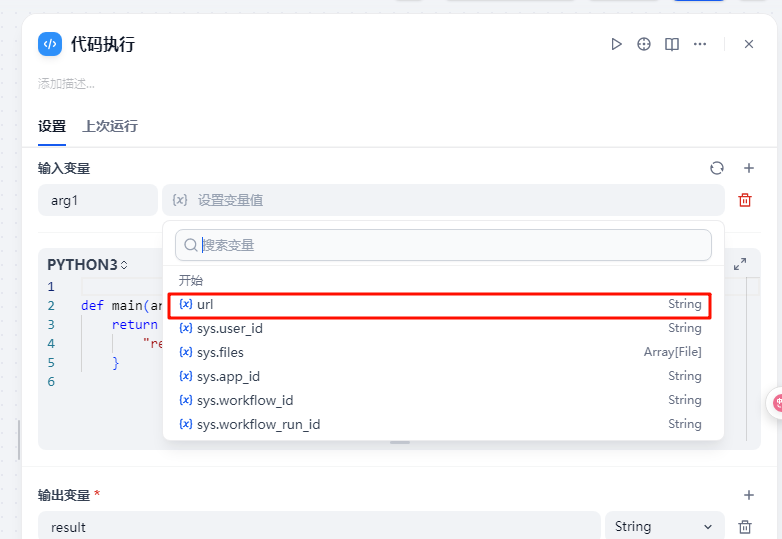Open the PYTHON3 language selector
The width and height of the screenshot is (782, 539).
coord(88,265)
